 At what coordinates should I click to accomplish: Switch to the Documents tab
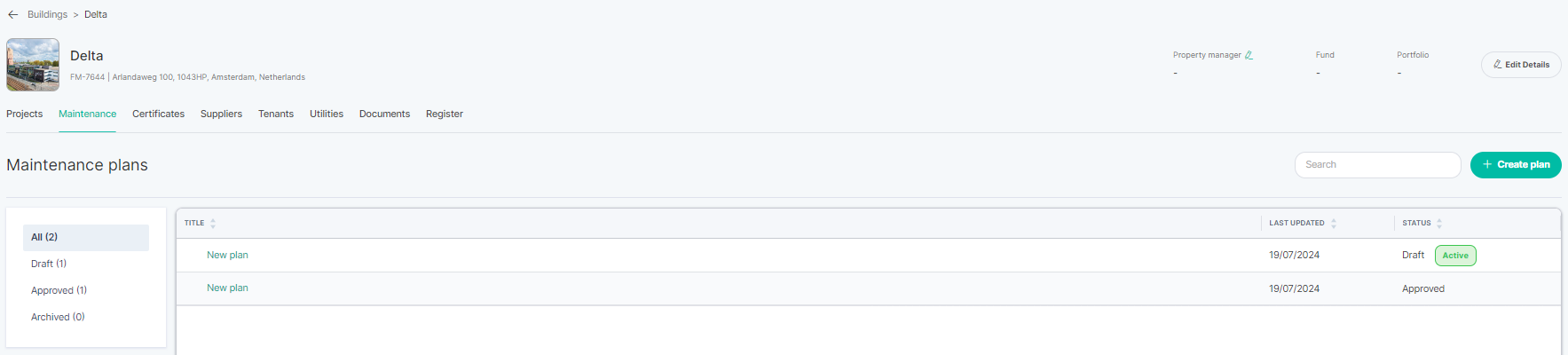[x=384, y=114]
